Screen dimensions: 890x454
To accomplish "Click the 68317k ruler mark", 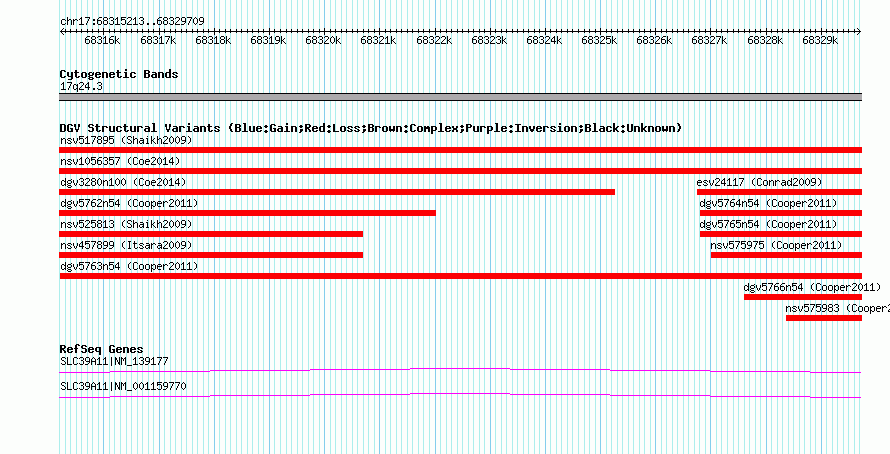I will coord(158,41).
